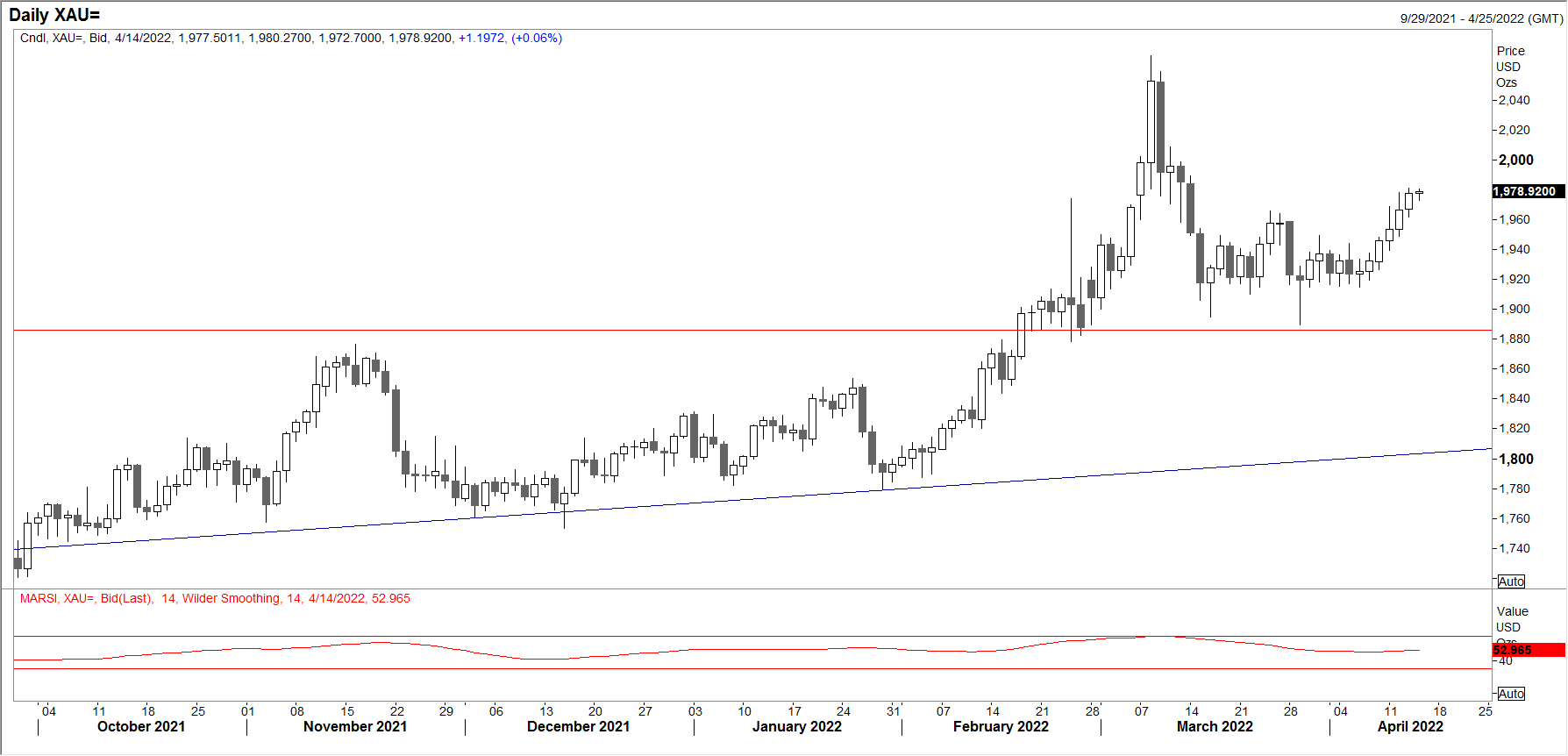Screen dimensions: 1568x756
Task: Click the February 2022 month label
Action: point(1001,726)
